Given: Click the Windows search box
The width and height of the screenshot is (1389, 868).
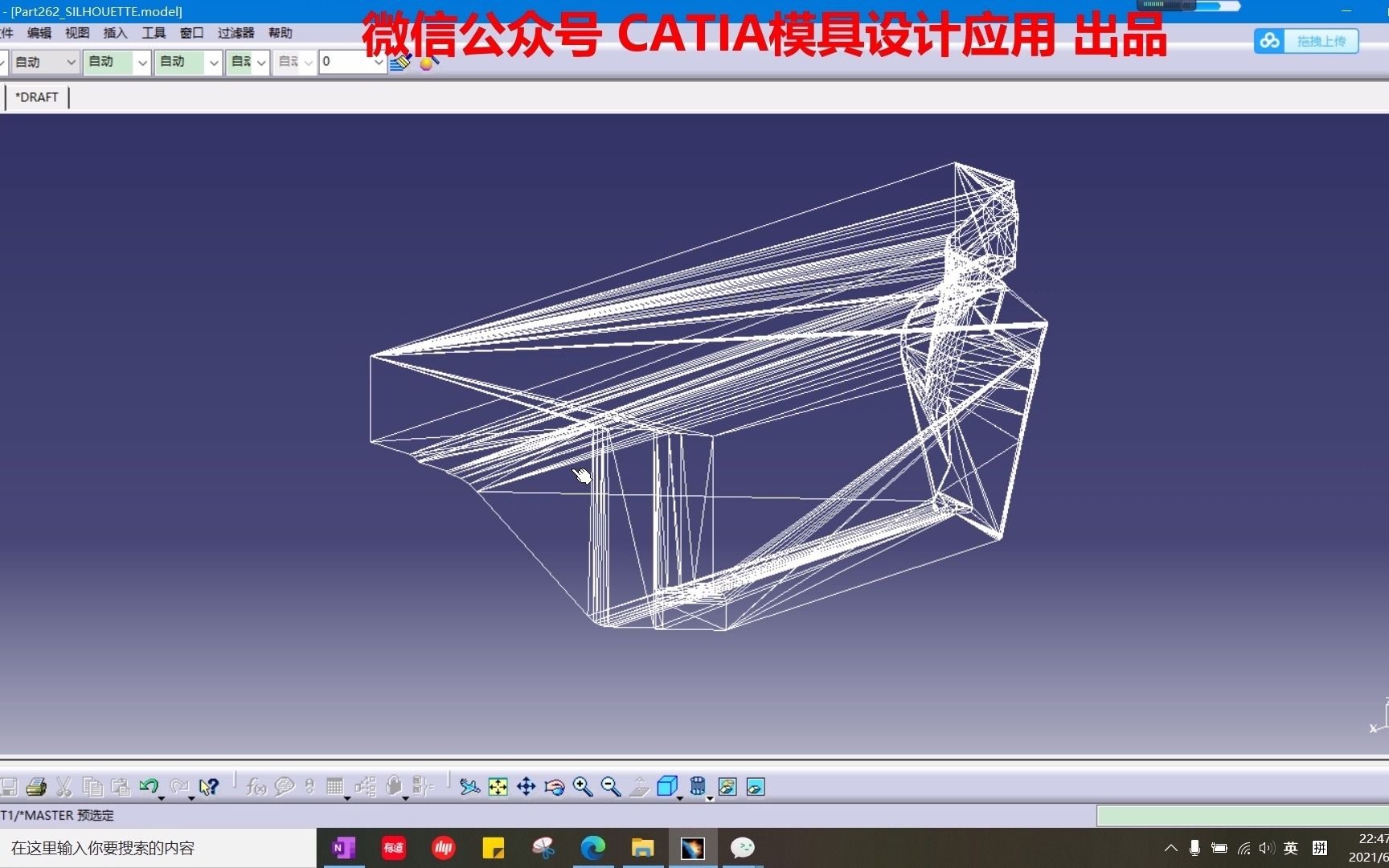Looking at the screenshot, I should click(x=158, y=848).
